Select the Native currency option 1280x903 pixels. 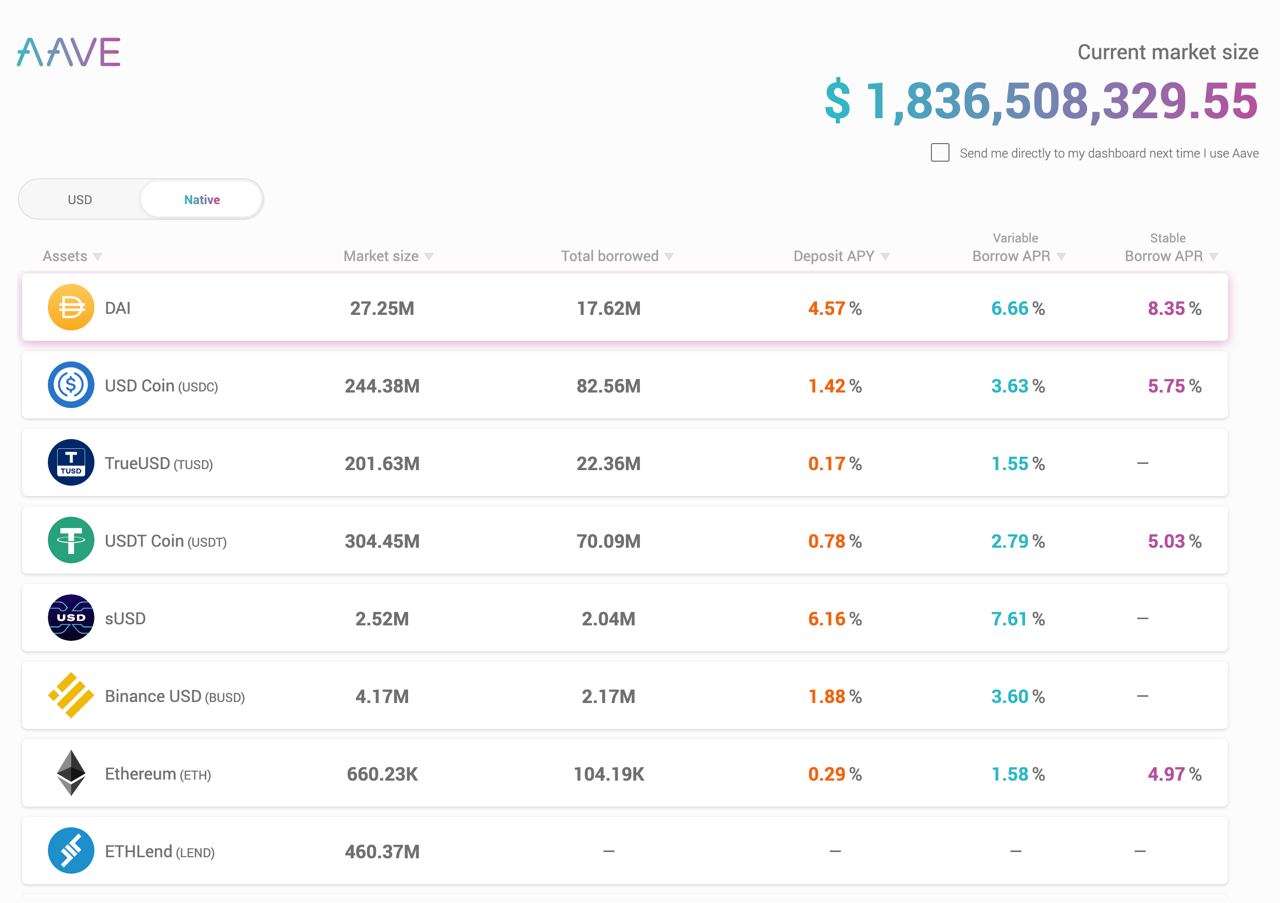pyautogui.click(x=202, y=199)
